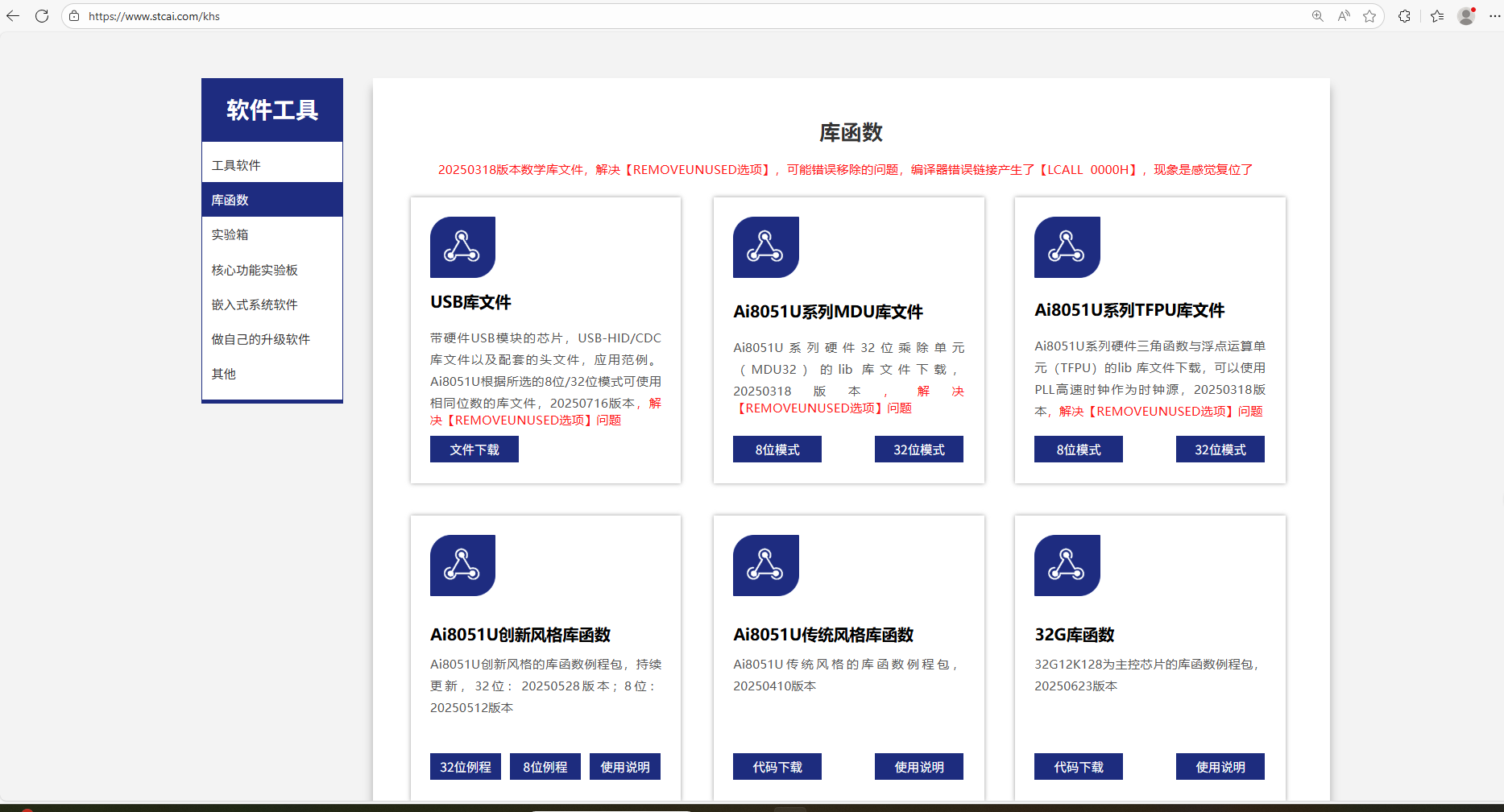Open browser extensions puzzle icon
The image size is (1504, 812).
(1405, 16)
